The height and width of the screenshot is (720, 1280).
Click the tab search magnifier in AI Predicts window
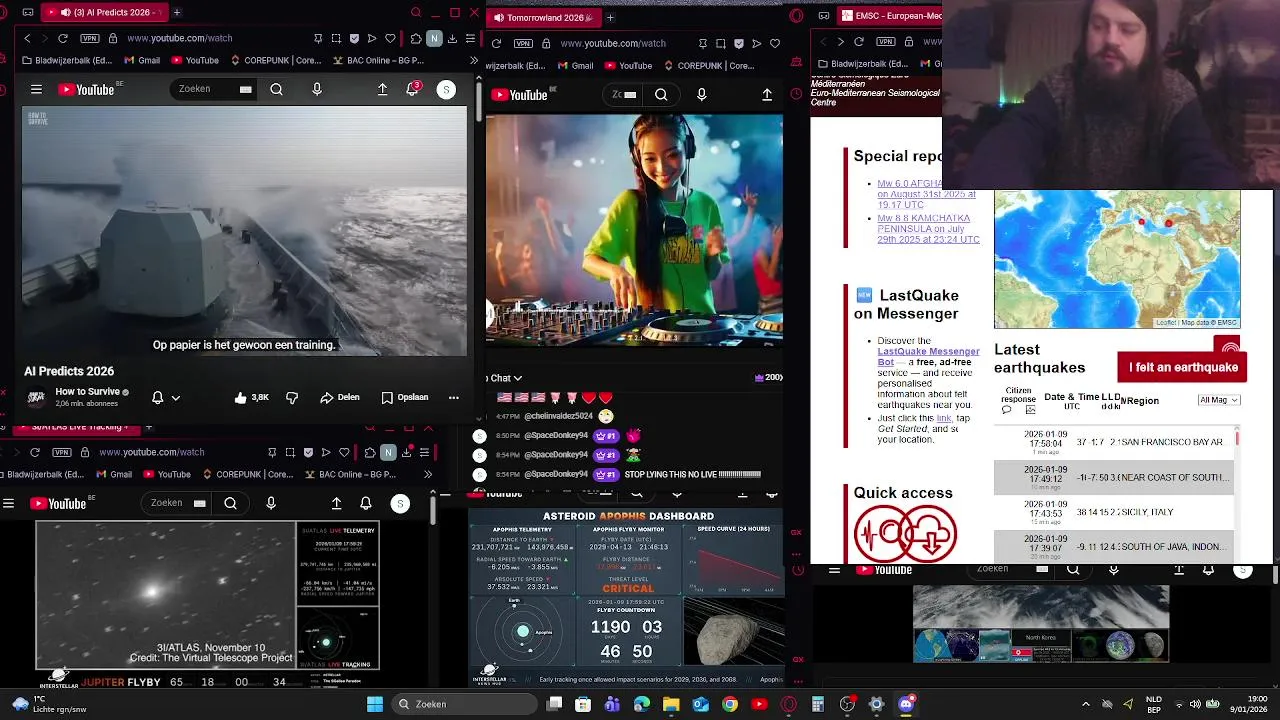pyautogui.click(x=416, y=12)
